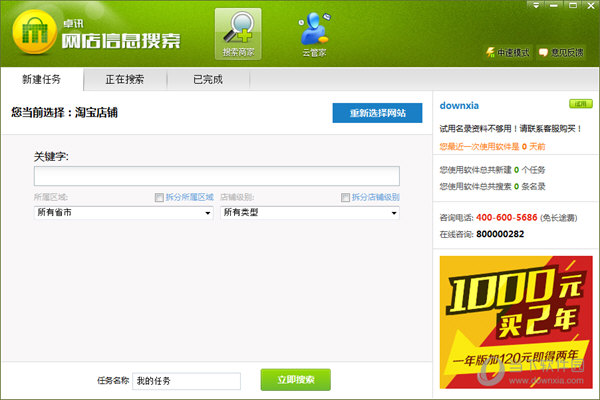Open the 1000元买2年 promotion banner
Viewport: 600px width, 400px height.
[516, 322]
